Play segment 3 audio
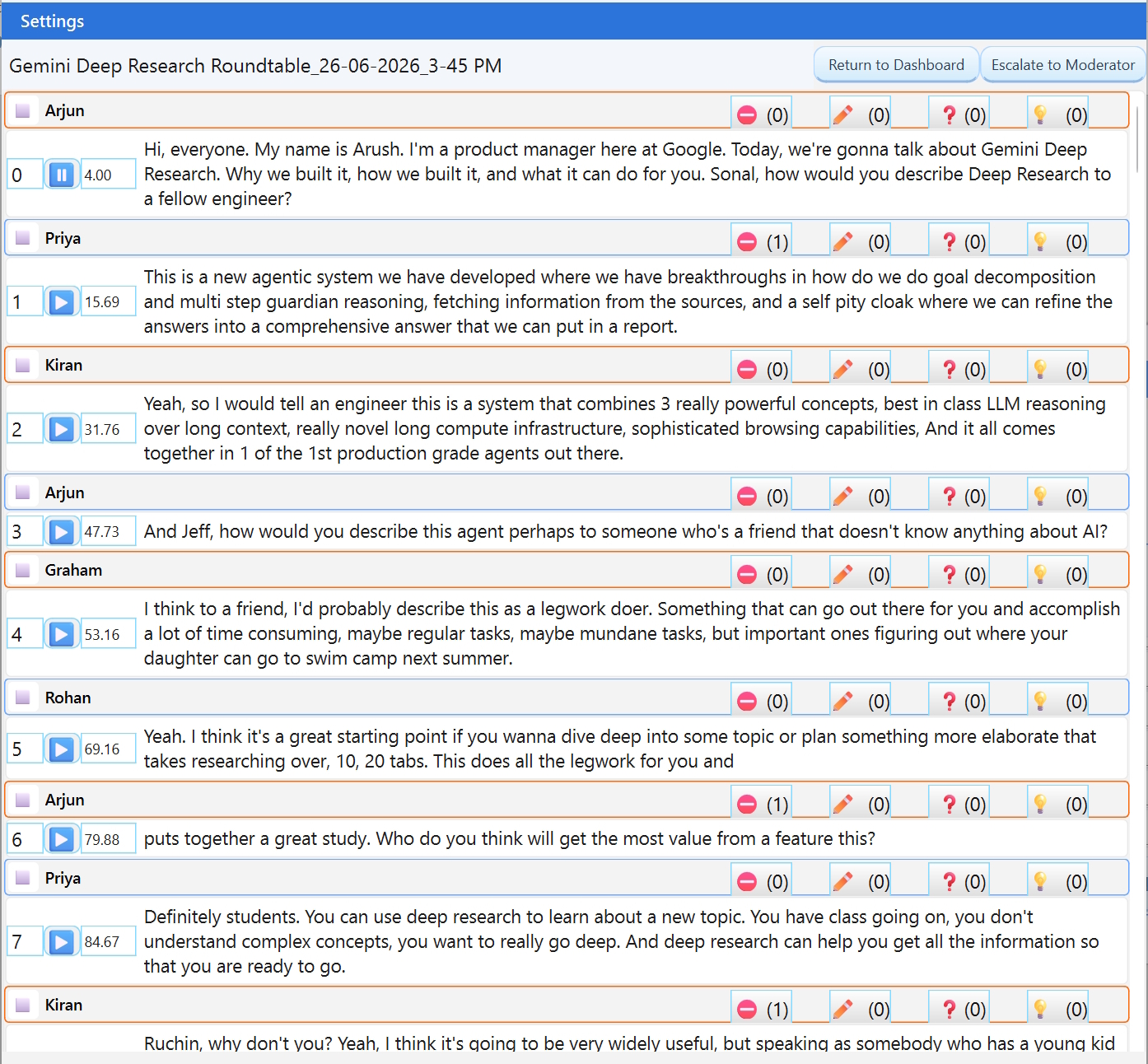 pyautogui.click(x=62, y=532)
